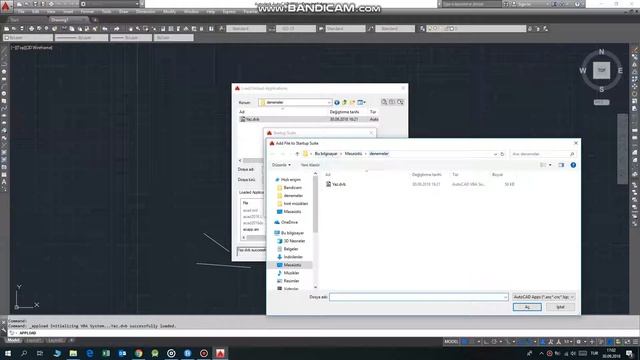Refresh the denemeler folder address bar
The height and width of the screenshot is (360, 640).
[502, 154]
